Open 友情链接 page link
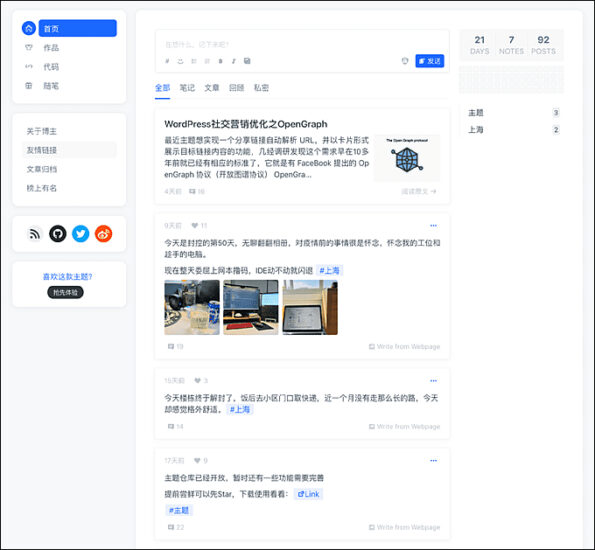Viewport: 595px width, 550px height. coord(41,150)
